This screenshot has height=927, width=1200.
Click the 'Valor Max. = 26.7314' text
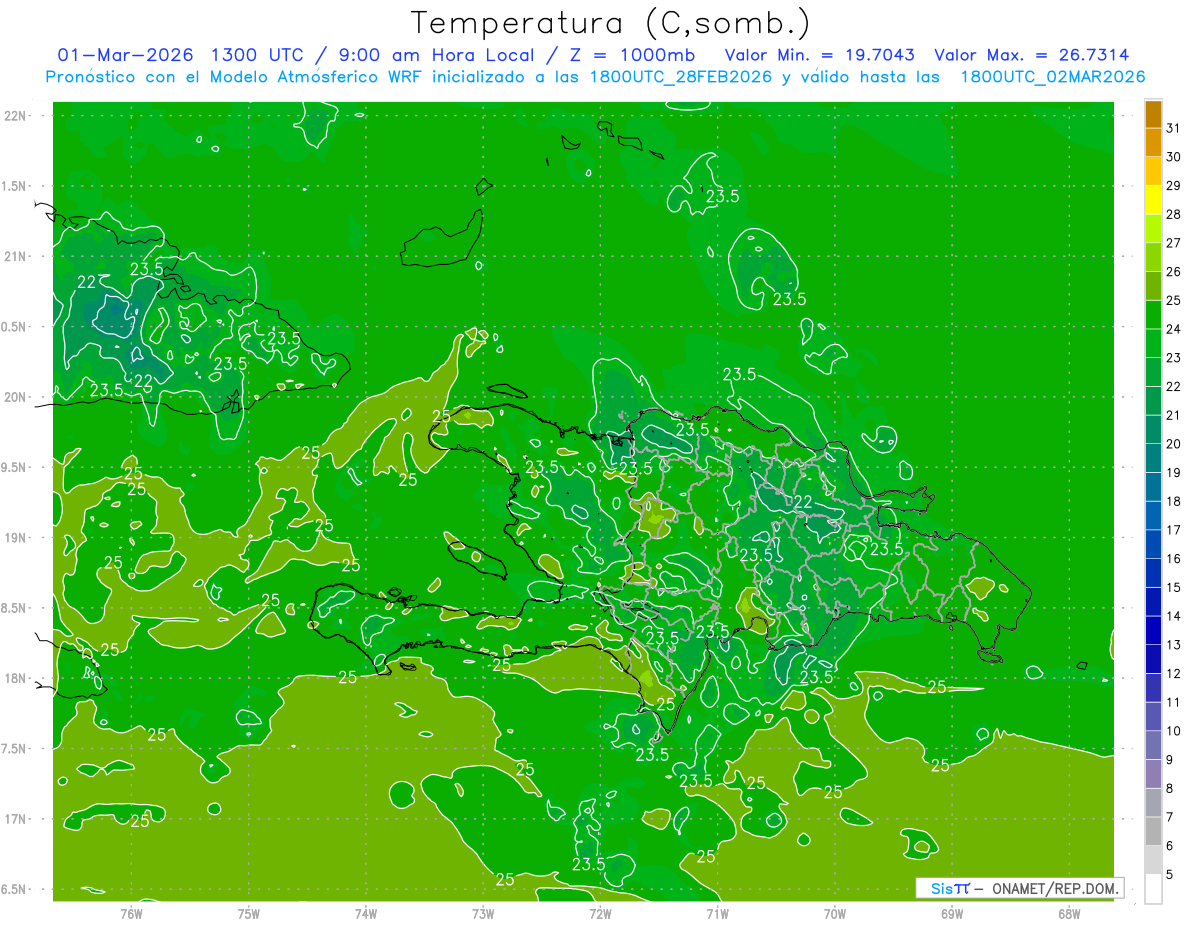coord(1032,55)
